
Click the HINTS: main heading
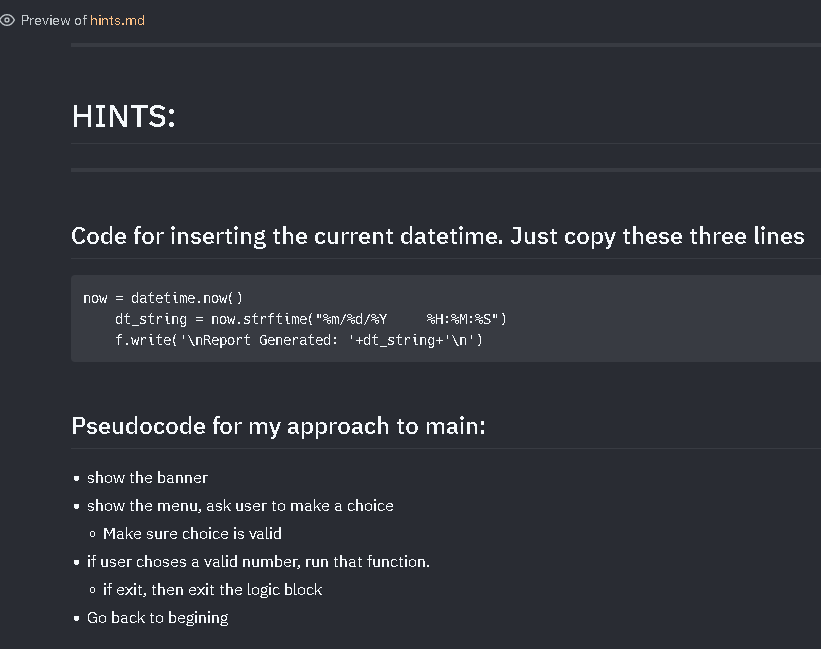124,116
